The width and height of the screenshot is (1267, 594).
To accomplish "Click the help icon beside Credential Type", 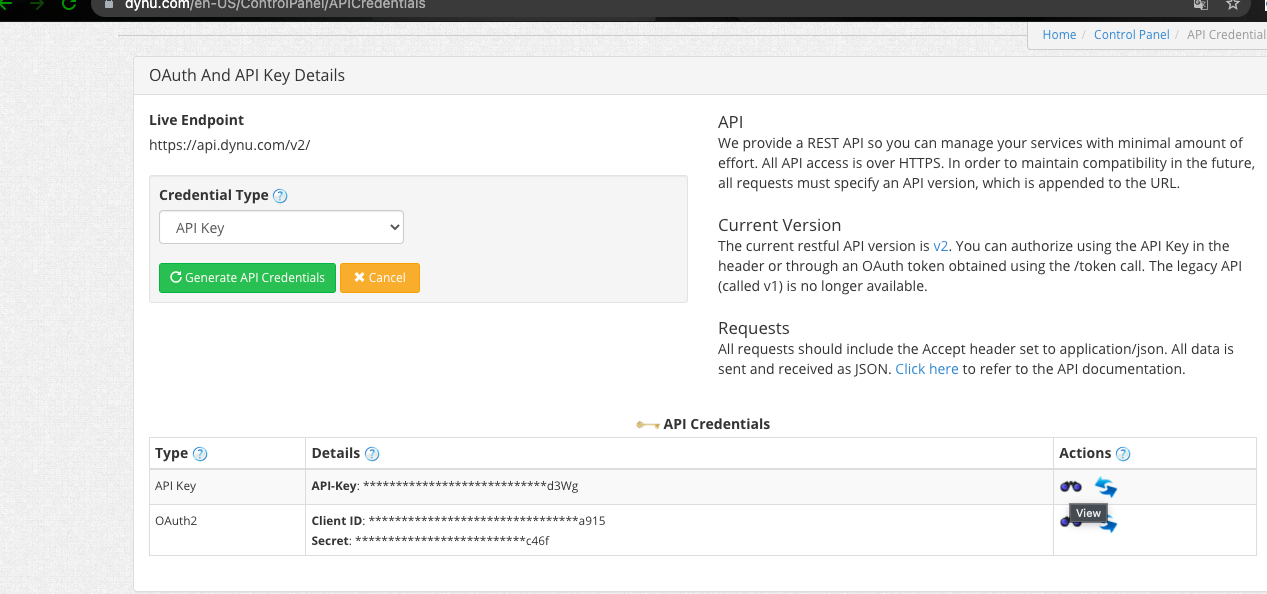I will [x=280, y=196].
